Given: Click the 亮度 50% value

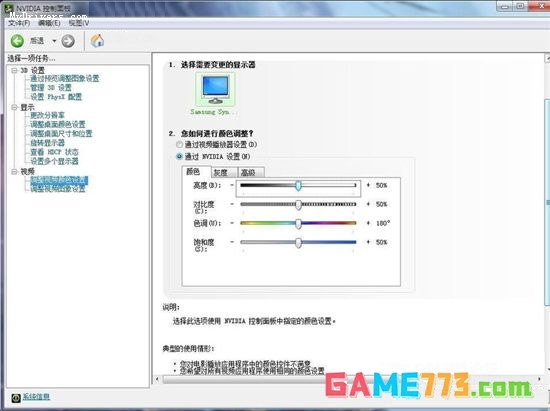Looking at the screenshot, I should [x=381, y=185].
